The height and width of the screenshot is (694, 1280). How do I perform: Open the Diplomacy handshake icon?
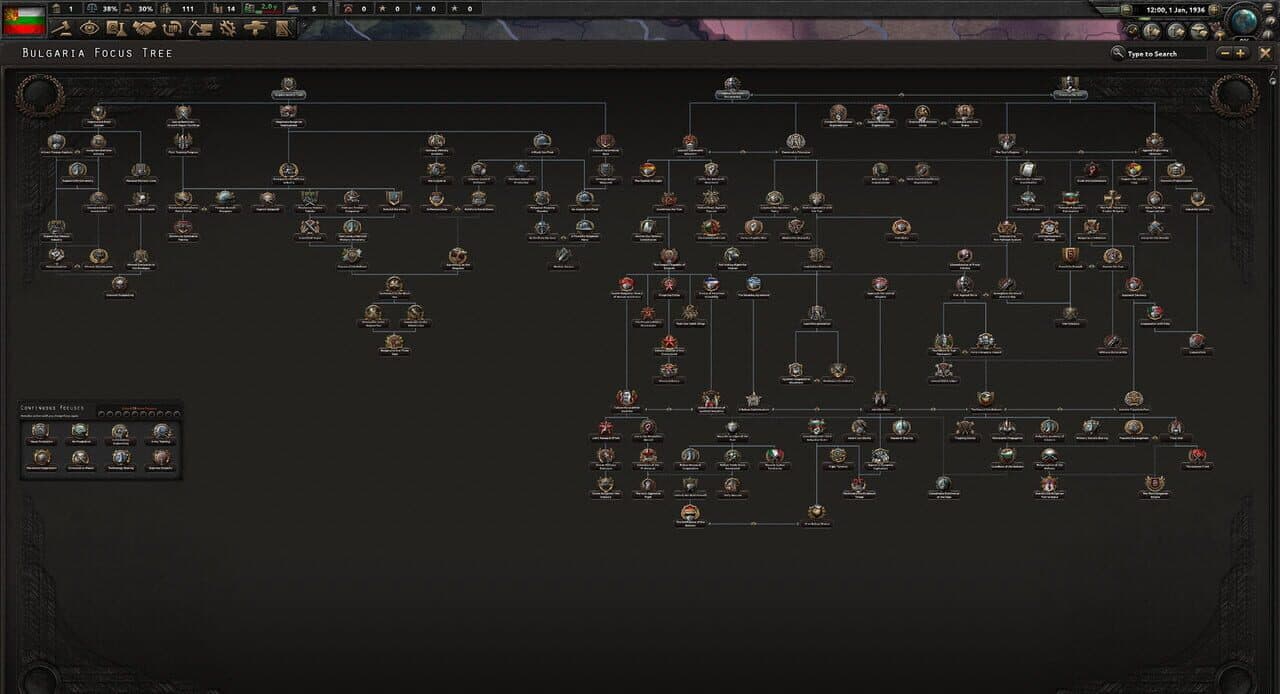pos(144,28)
